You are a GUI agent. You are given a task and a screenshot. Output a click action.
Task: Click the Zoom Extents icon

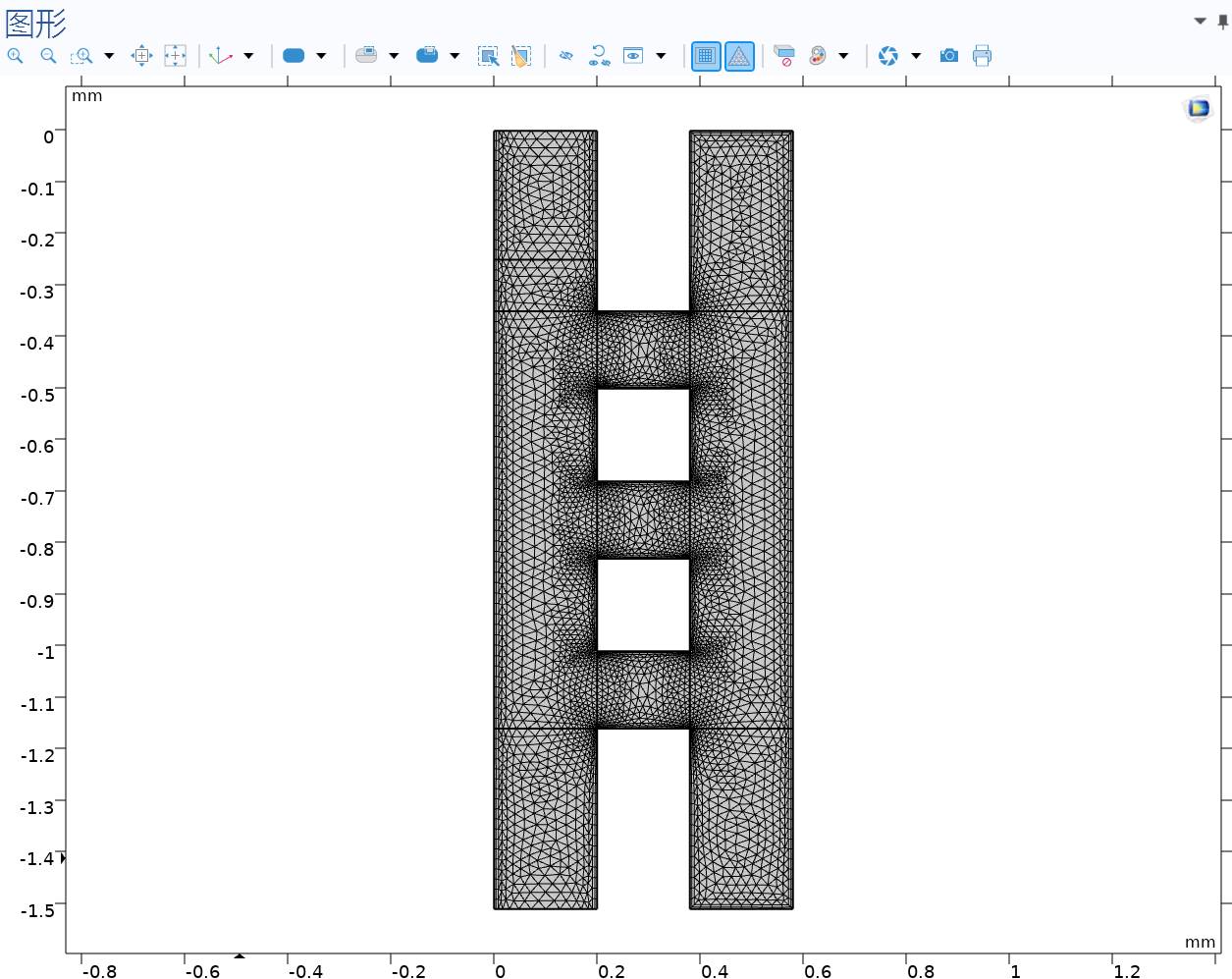[141, 56]
